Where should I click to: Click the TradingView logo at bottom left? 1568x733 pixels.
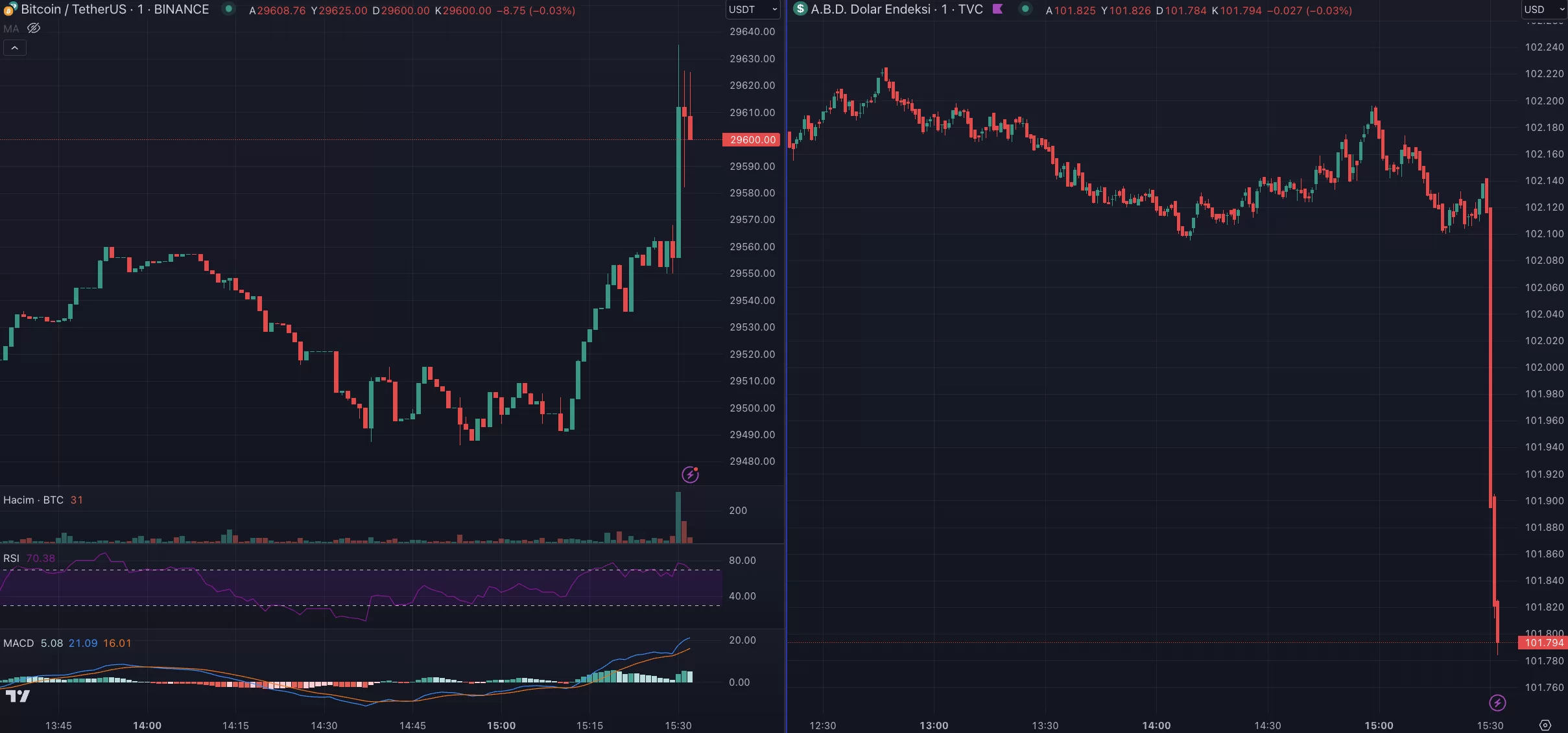point(18,696)
